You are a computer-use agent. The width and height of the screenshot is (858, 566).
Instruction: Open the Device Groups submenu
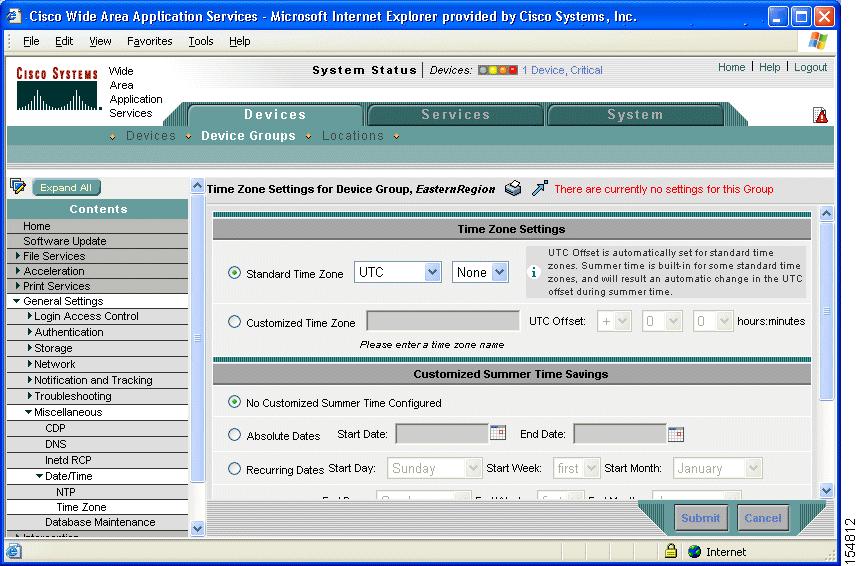pyautogui.click(x=248, y=136)
